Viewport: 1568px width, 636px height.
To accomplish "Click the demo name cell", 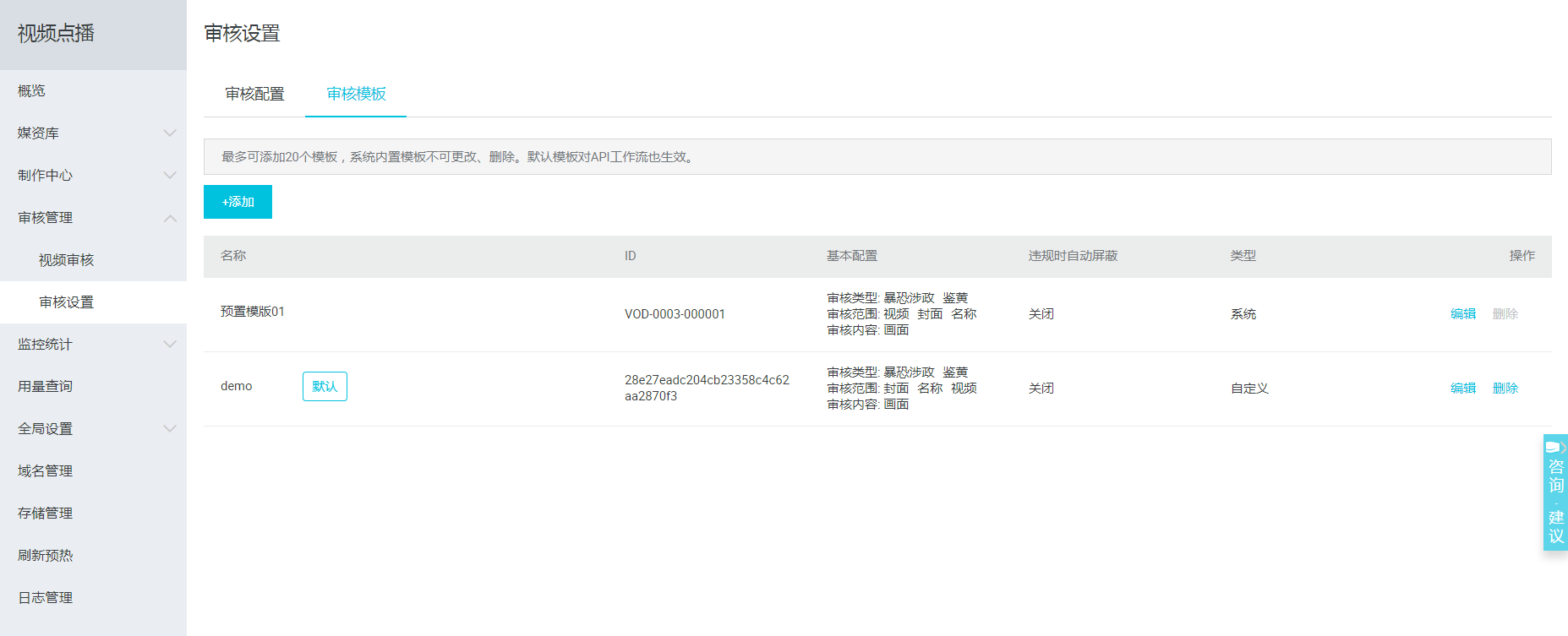I will coord(236,386).
